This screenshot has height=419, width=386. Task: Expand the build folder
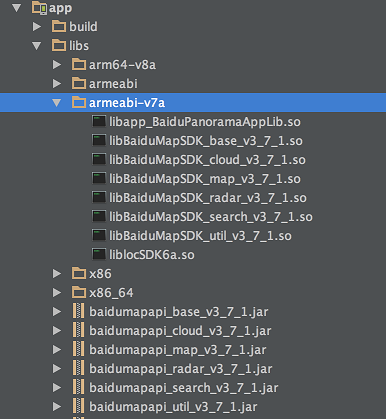click(37, 27)
